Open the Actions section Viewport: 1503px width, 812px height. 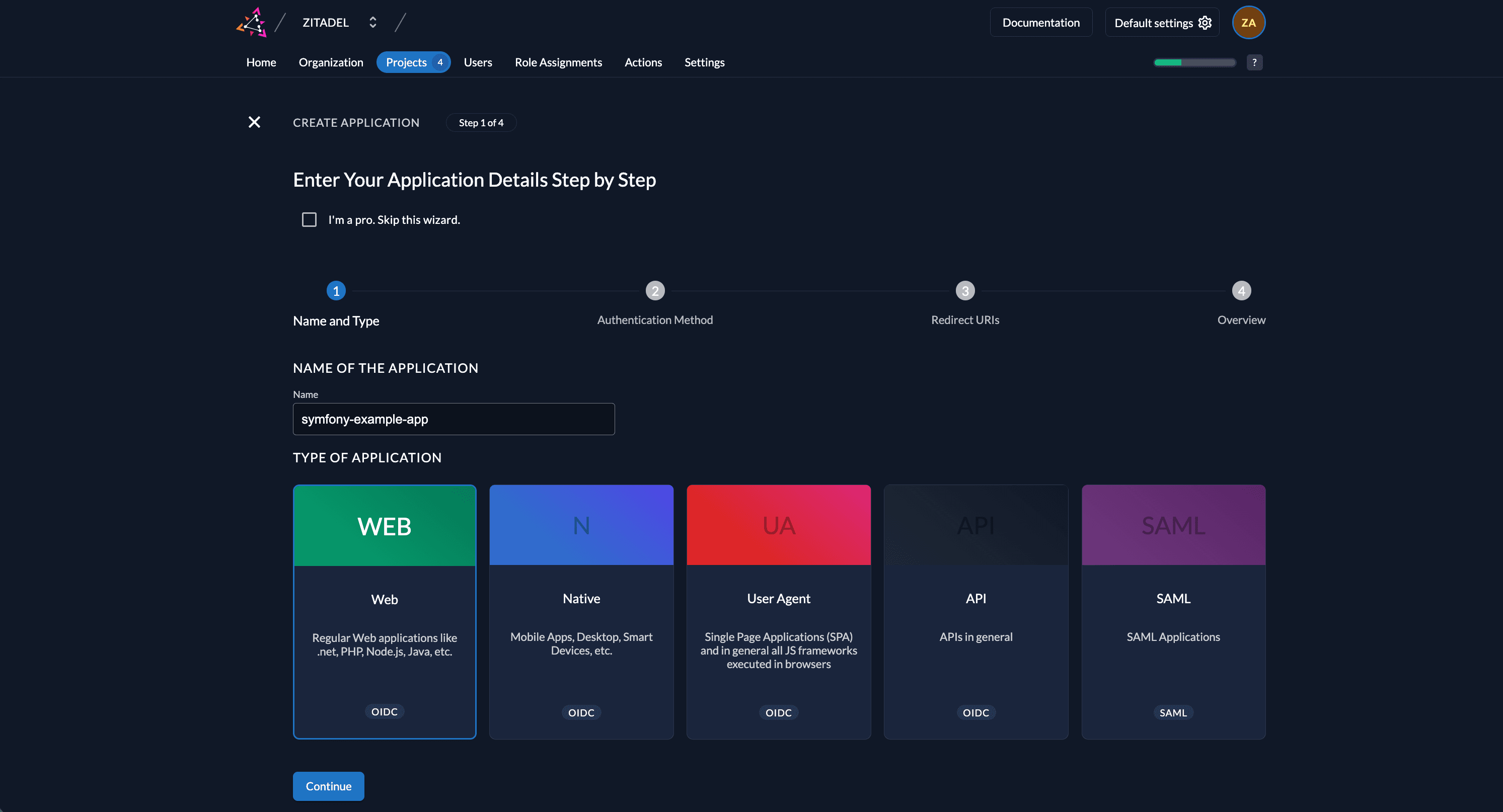(643, 62)
